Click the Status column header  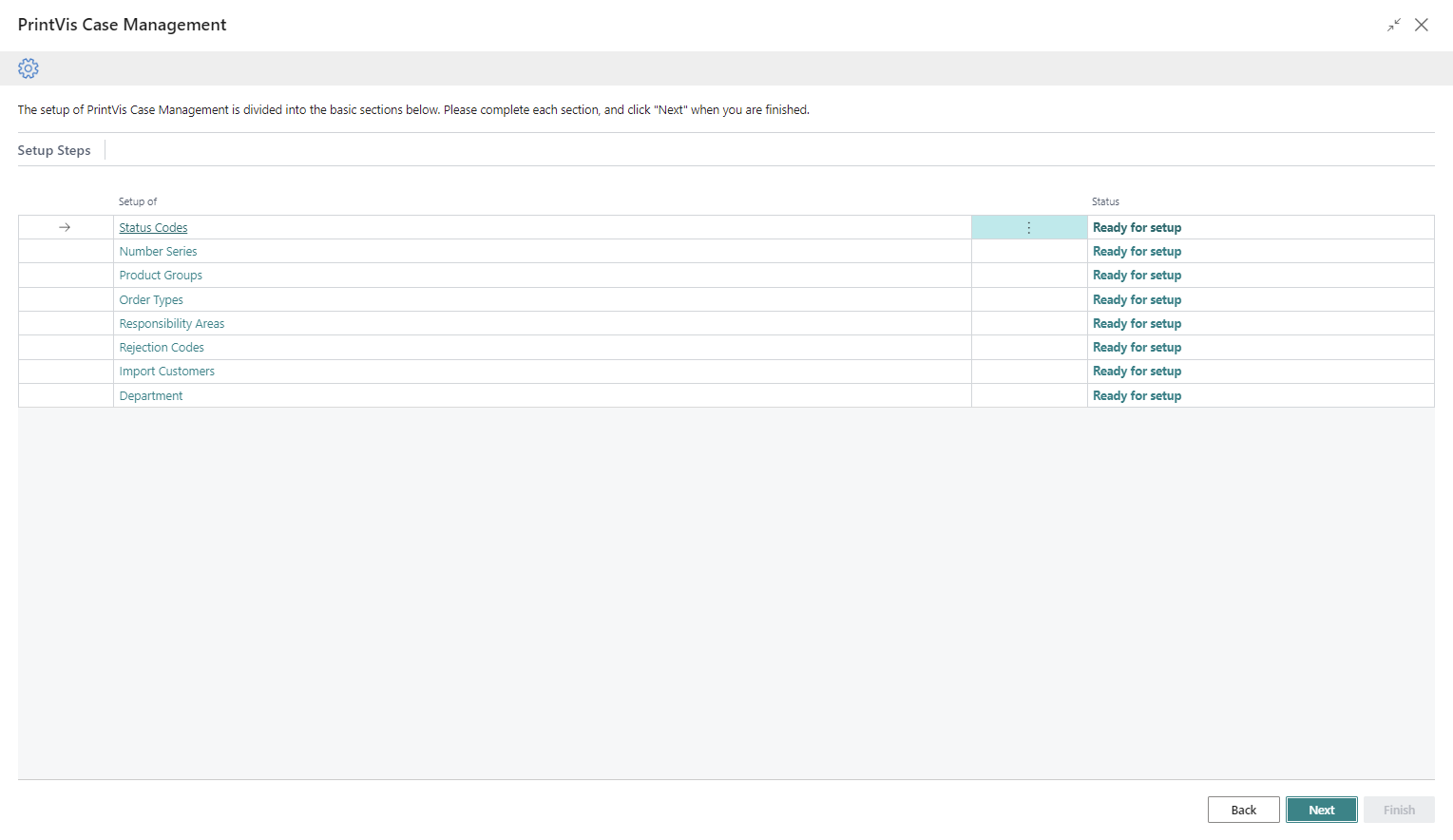pos(1105,201)
